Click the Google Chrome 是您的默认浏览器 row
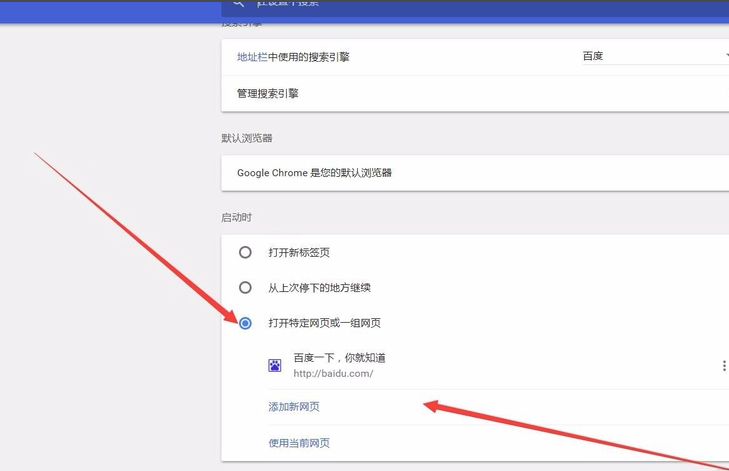The width and height of the screenshot is (729, 471). coord(314,173)
